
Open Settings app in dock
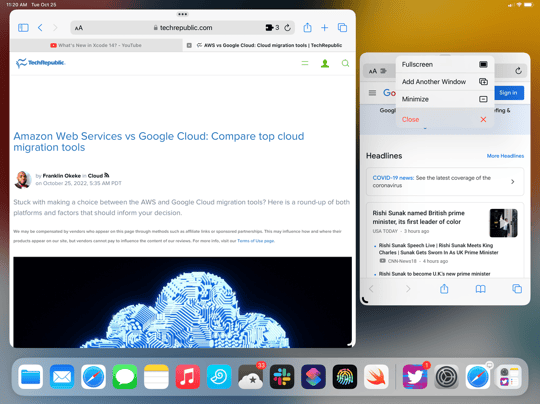tap(447, 377)
